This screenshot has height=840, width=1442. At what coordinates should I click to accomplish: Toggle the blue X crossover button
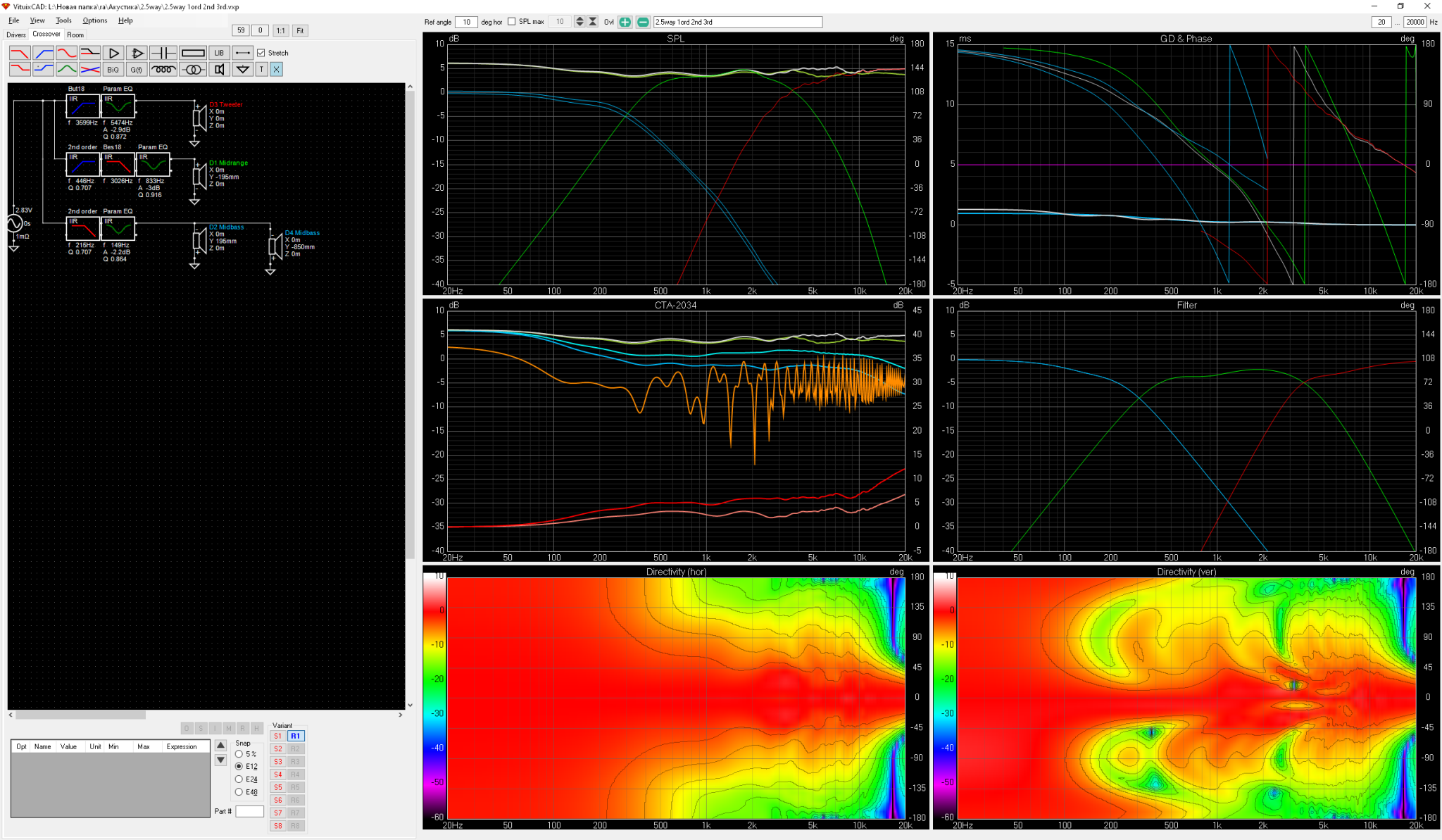tap(276, 69)
